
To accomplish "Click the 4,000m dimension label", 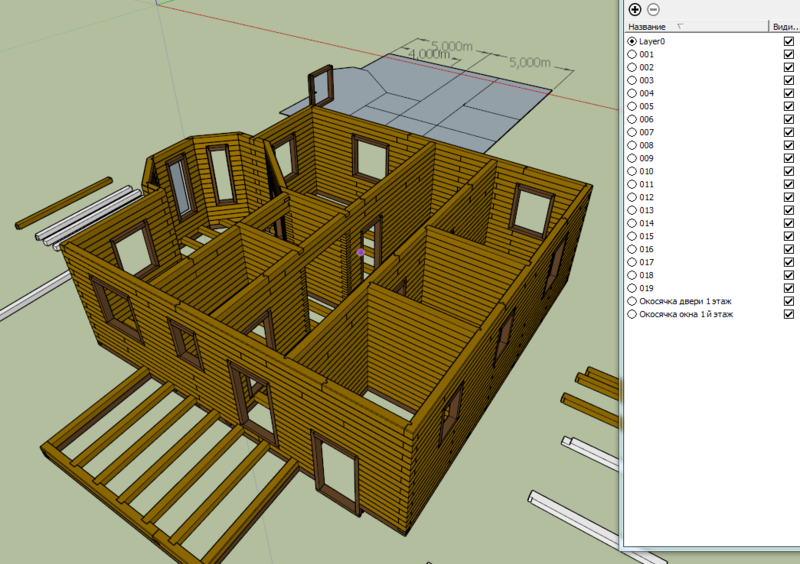I will 428,54.
